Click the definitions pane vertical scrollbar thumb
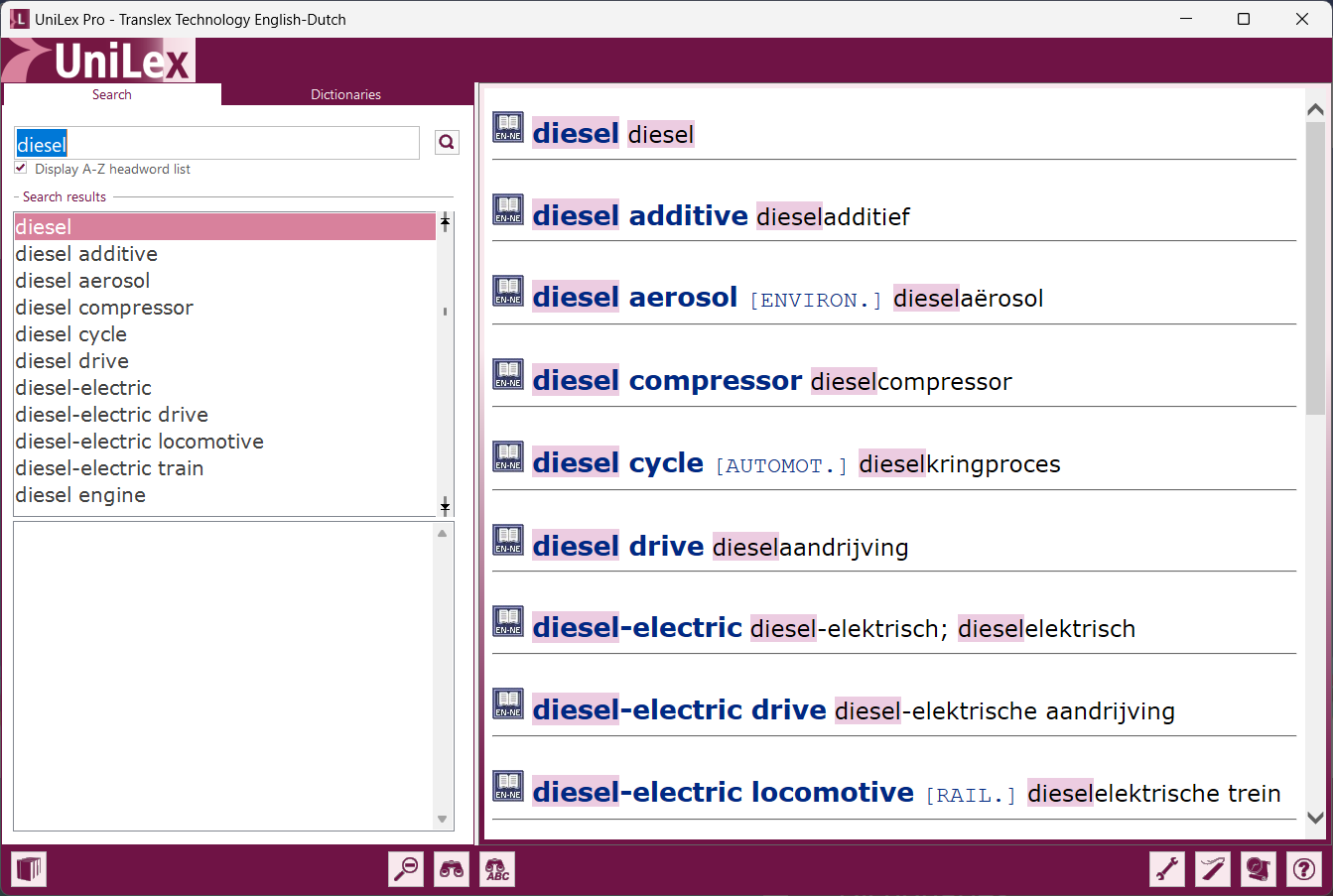The image size is (1333, 896). pyautogui.click(x=1315, y=268)
